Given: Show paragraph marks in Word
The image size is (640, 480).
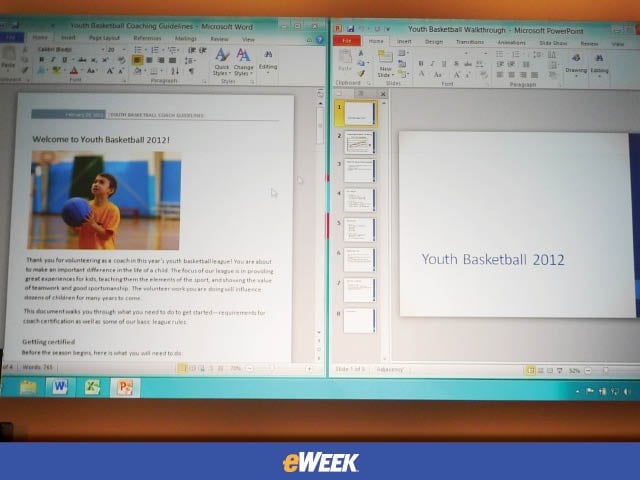Looking at the screenshot, I should 191,71.
